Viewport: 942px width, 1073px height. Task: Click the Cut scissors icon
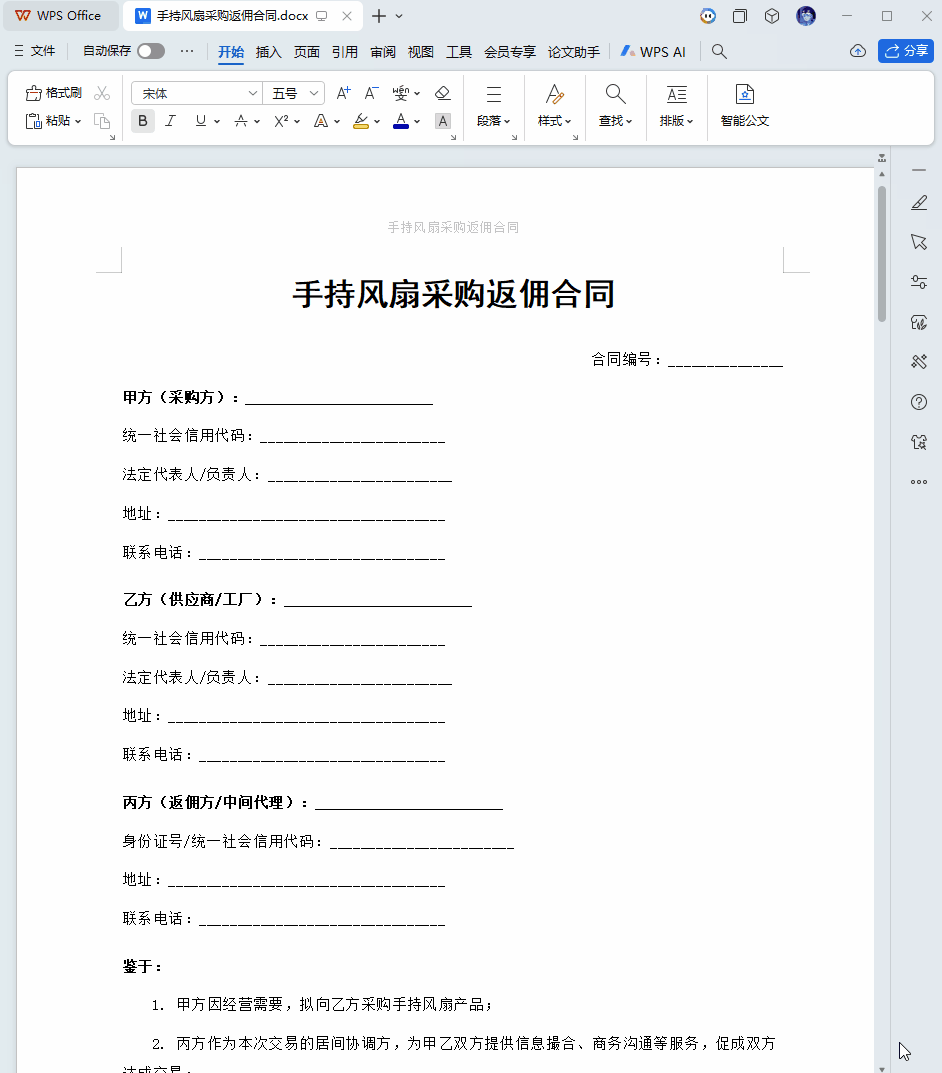(102, 92)
